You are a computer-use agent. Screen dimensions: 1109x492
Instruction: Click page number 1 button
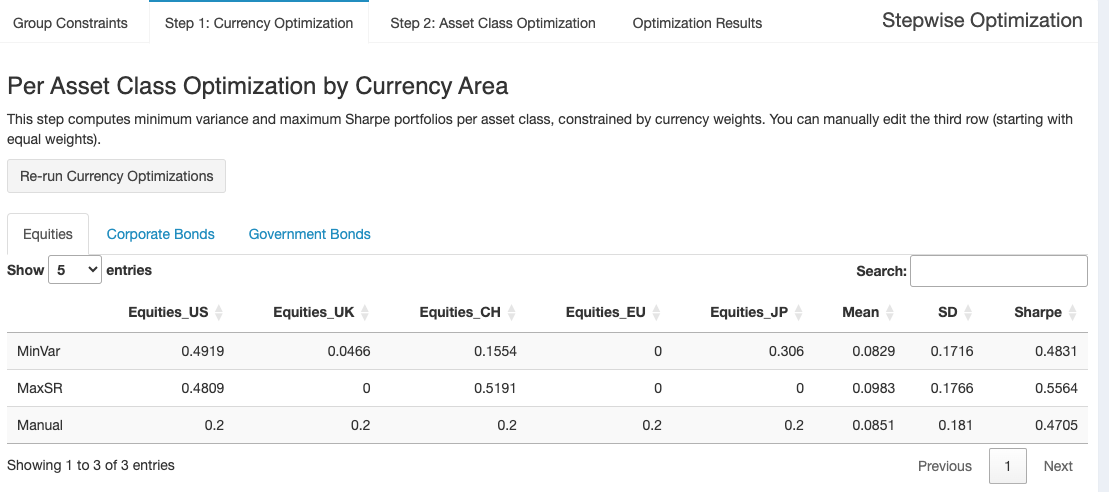point(1008,466)
